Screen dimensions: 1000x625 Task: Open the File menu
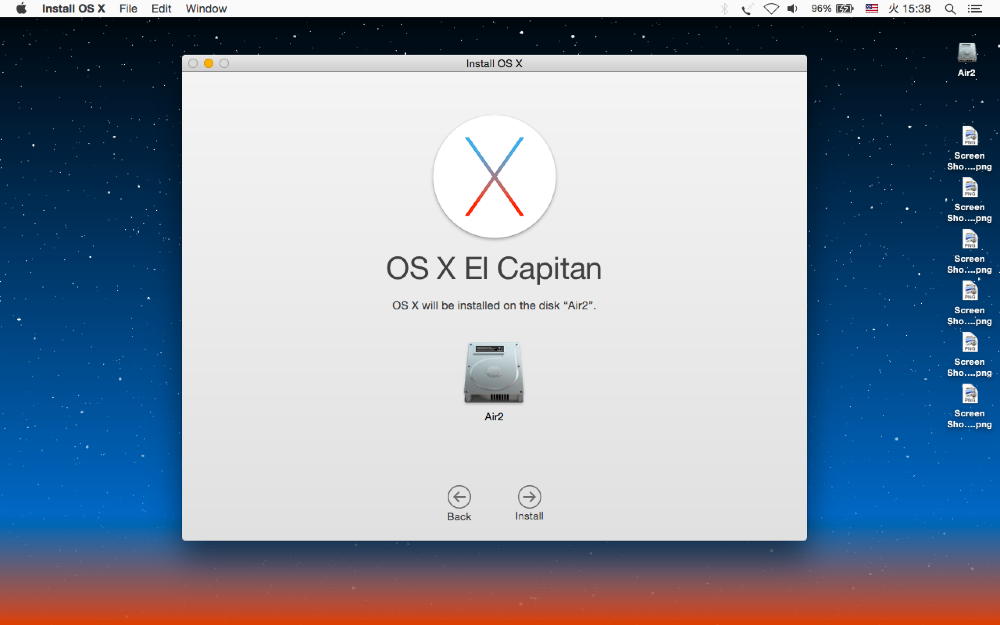coord(128,8)
